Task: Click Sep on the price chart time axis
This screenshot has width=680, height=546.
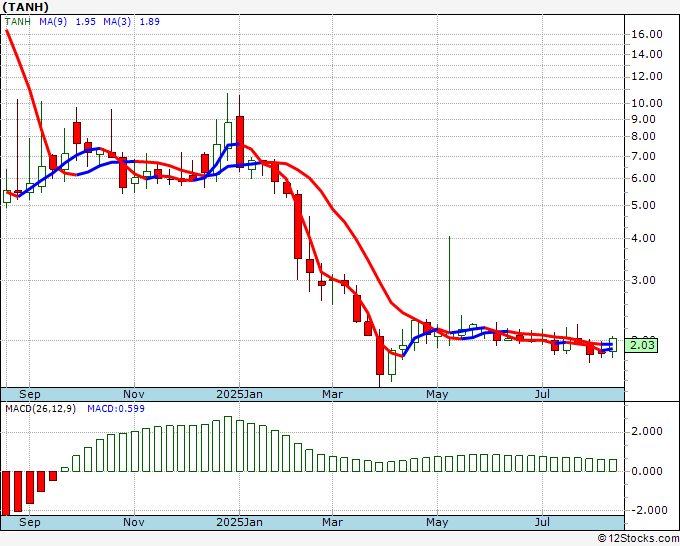Action: (29, 394)
